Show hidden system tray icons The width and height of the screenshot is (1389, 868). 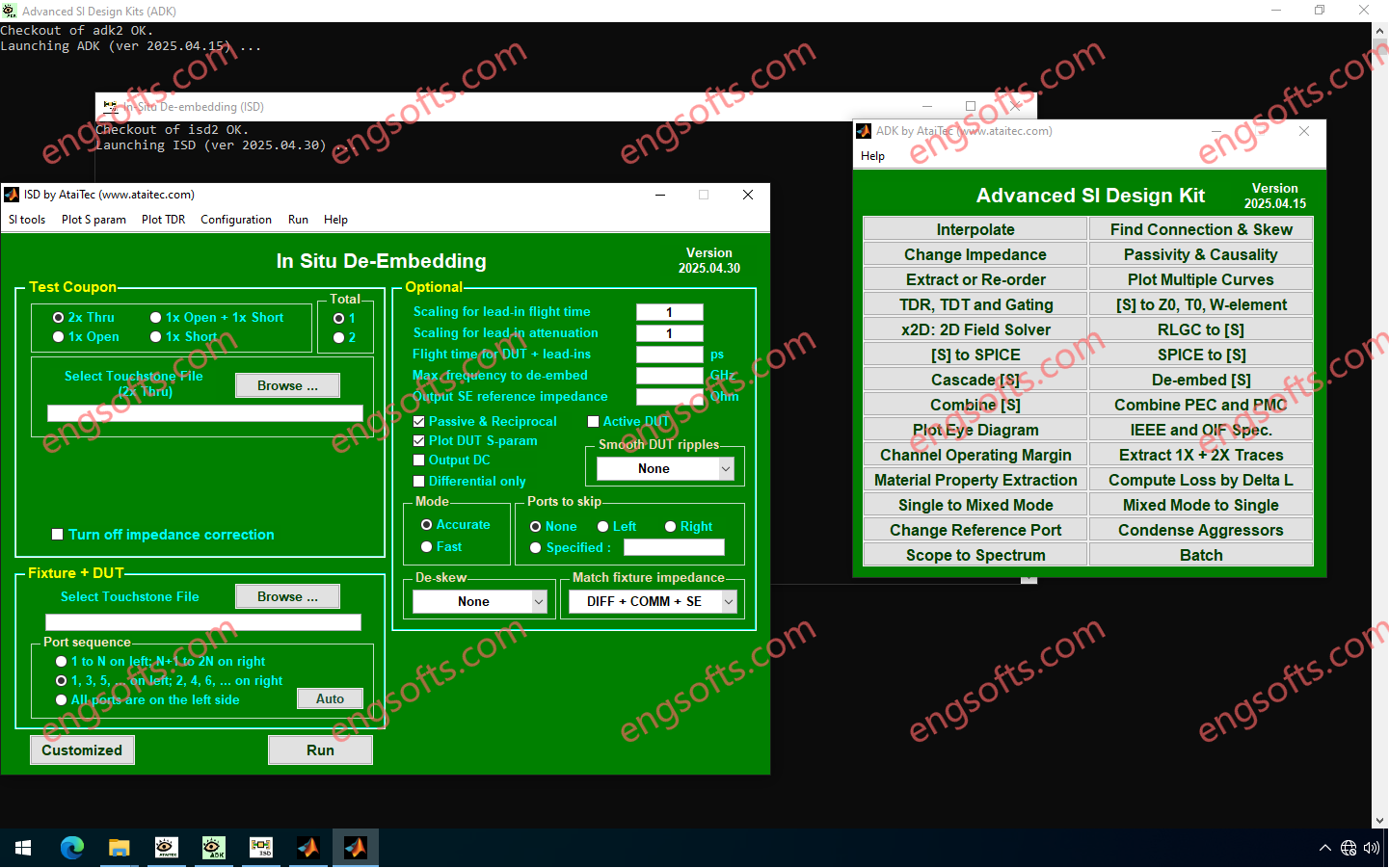(x=1324, y=849)
